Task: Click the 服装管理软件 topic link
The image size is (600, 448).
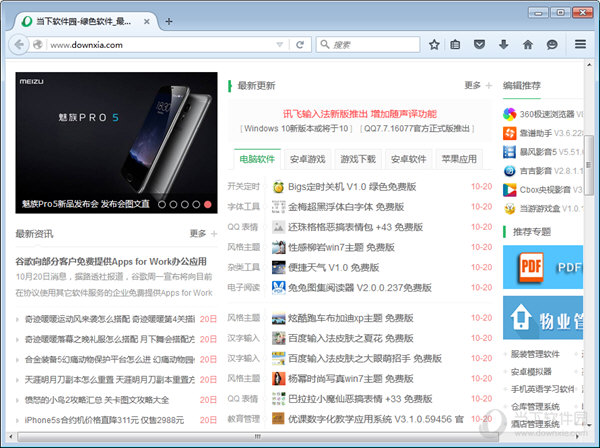Action: [535, 354]
